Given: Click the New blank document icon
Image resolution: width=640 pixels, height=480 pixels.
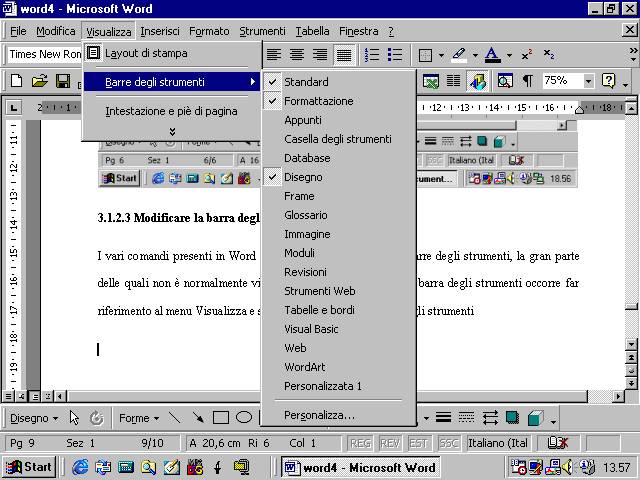Looking at the screenshot, I should [x=16, y=80].
